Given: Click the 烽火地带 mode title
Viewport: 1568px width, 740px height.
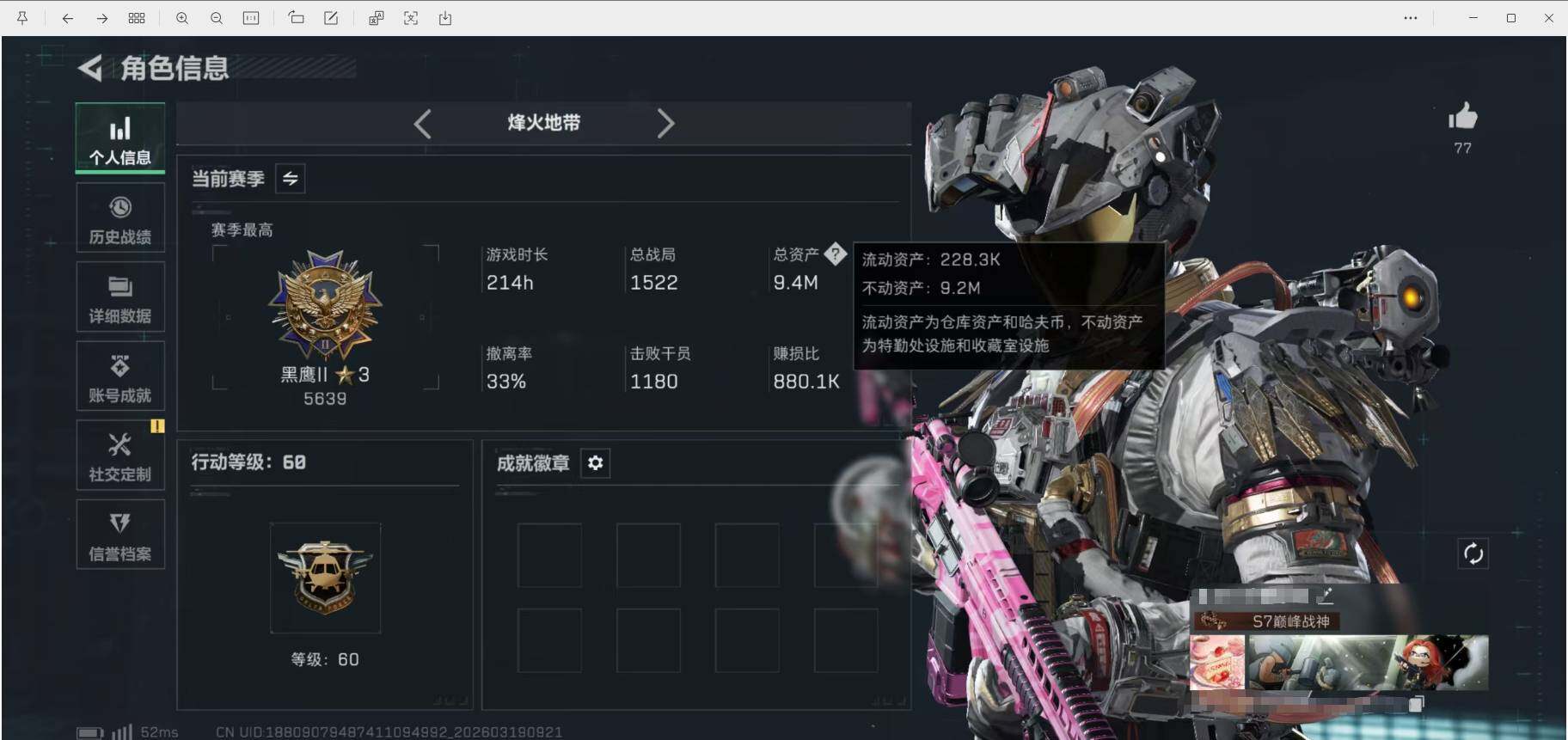Looking at the screenshot, I should tap(543, 123).
